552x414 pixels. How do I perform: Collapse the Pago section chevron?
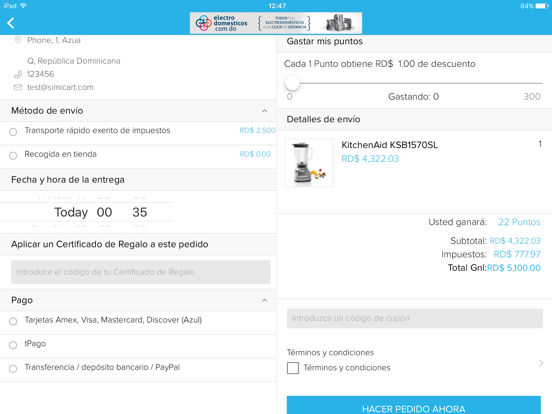pyautogui.click(x=264, y=300)
